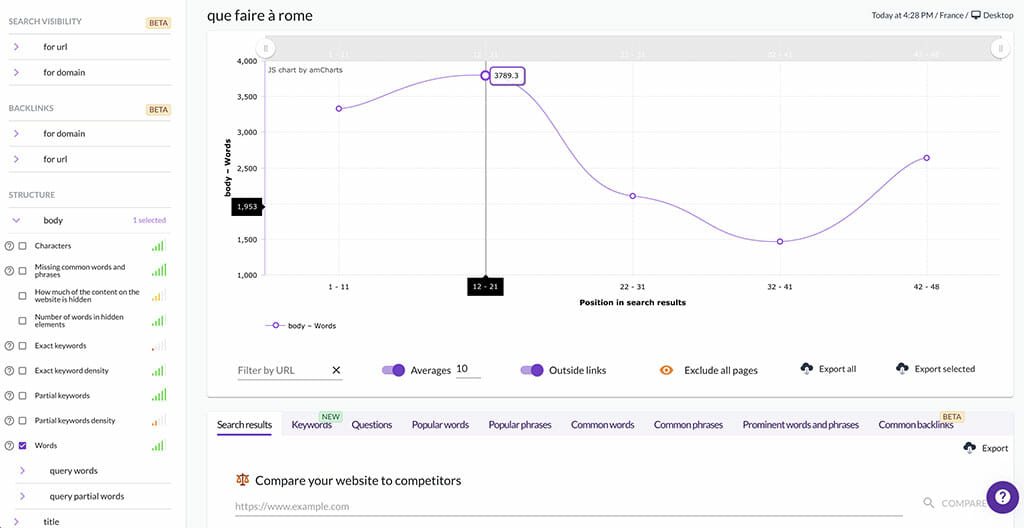The image size is (1024, 528).
Task: Toggle the Outside links switch
Action: pos(532,370)
